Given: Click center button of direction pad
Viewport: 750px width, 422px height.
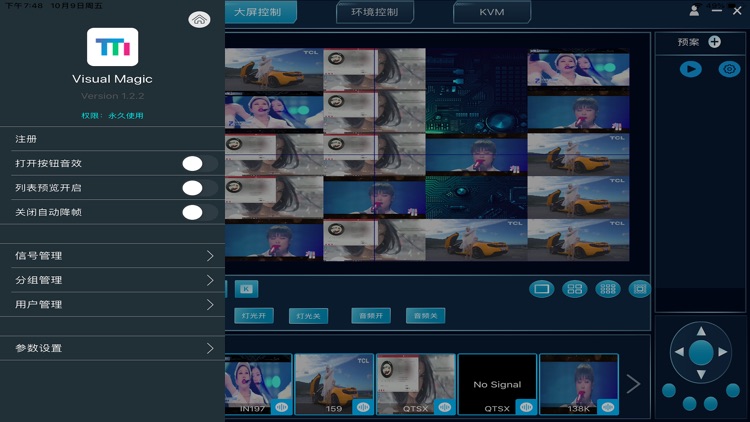Looking at the screenshot, I should pyautogui.click(x=701, y=353).
